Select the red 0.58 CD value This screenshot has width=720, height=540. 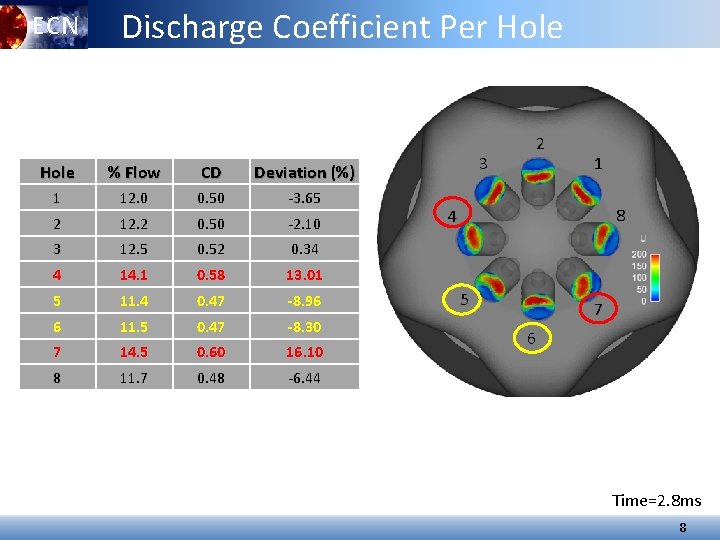coord(211,275)
